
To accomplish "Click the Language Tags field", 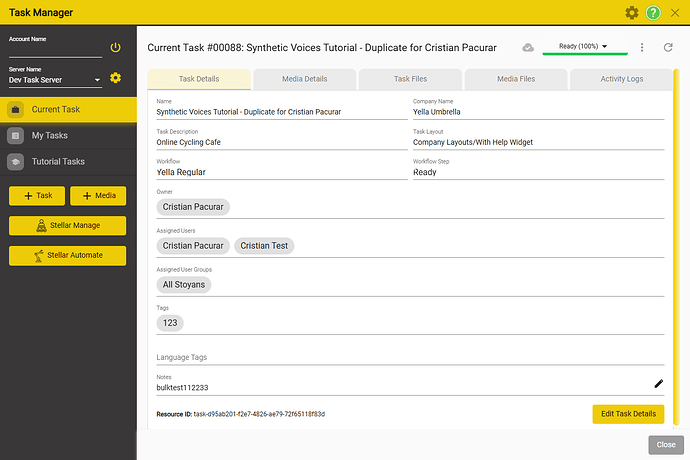I will [410, 357].
